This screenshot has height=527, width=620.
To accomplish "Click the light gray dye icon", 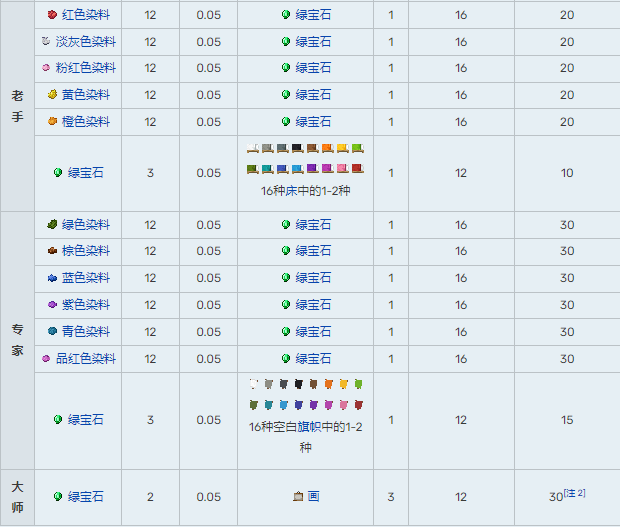I will pyautogui.click(x=46, y=42).
